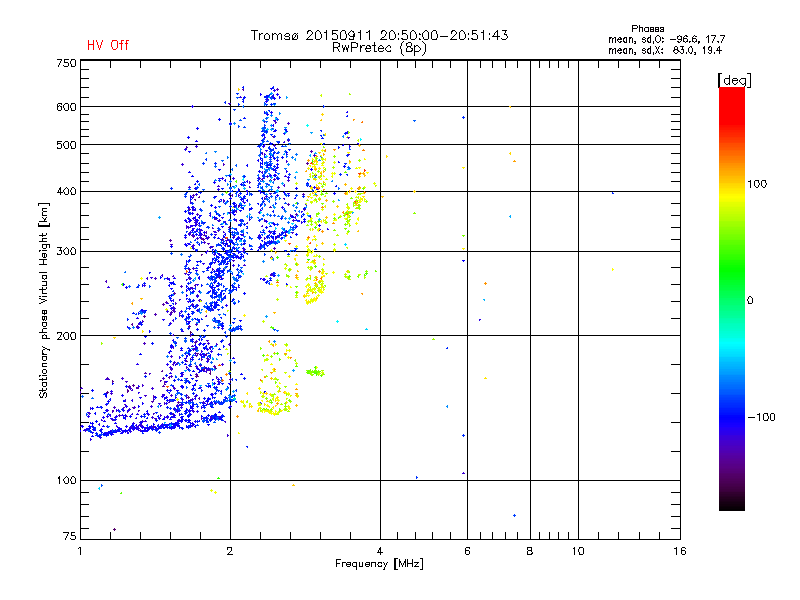Image resolution: width=800 pixels, height=600 pixels.
Task: Click the plot title 'Tromsø 20150911 20:50:00-20:51:43'
Action: 379,35
